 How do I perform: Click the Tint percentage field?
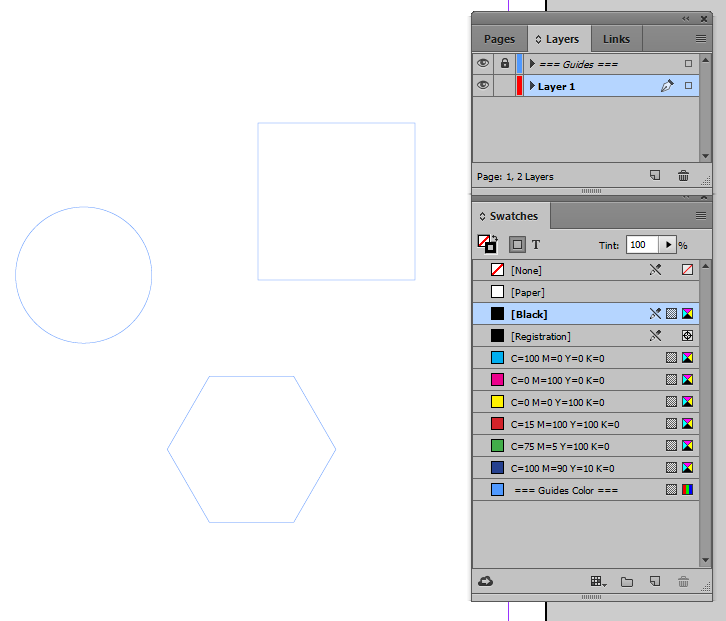coord(642,245)
